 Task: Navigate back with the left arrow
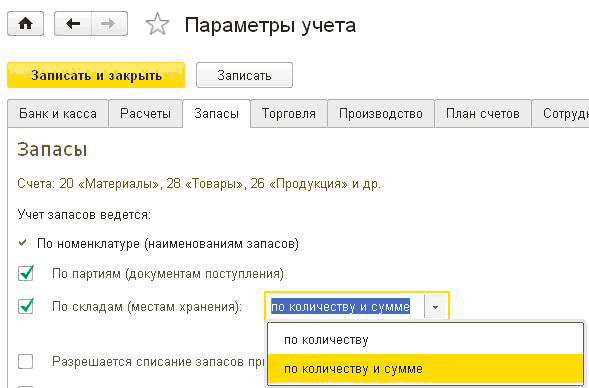pyautogui.click(x=73, y=24)
